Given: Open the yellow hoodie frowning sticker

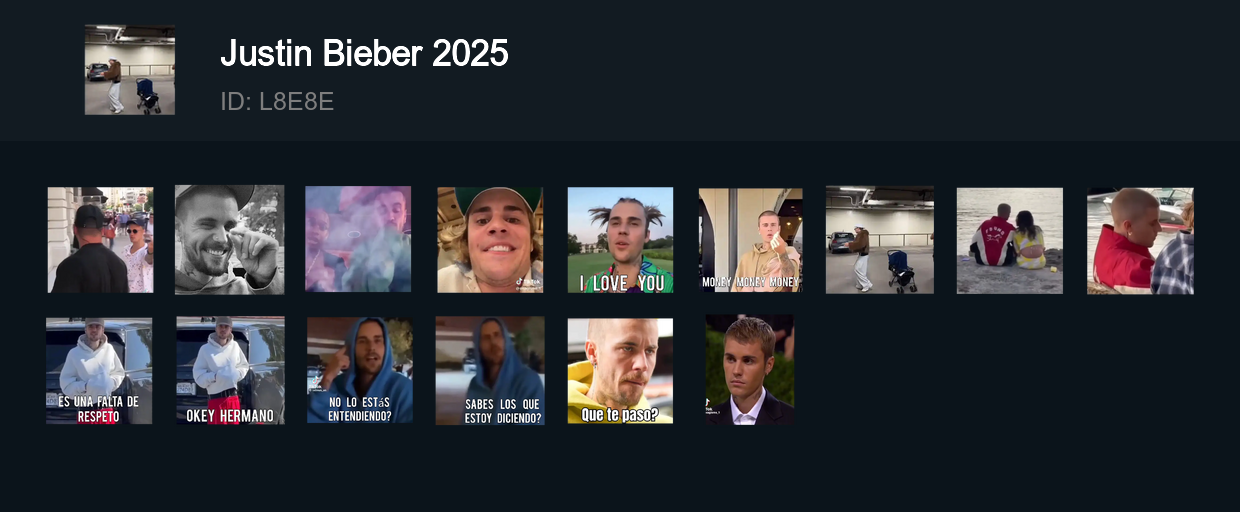Looking at the screenshot, I should pyautogui.click(x=621, y=371).
